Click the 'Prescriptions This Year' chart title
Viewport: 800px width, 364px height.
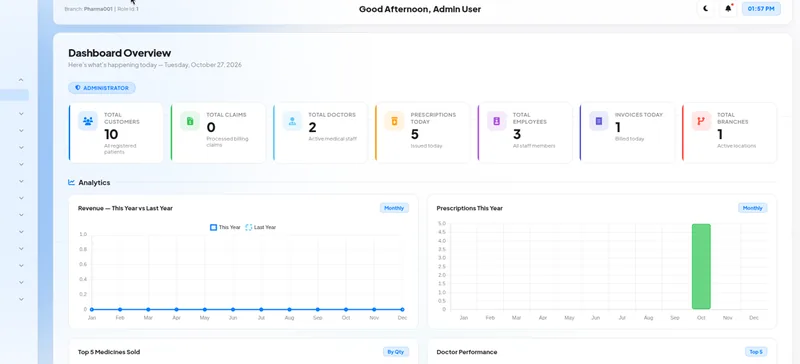[469, 208]
